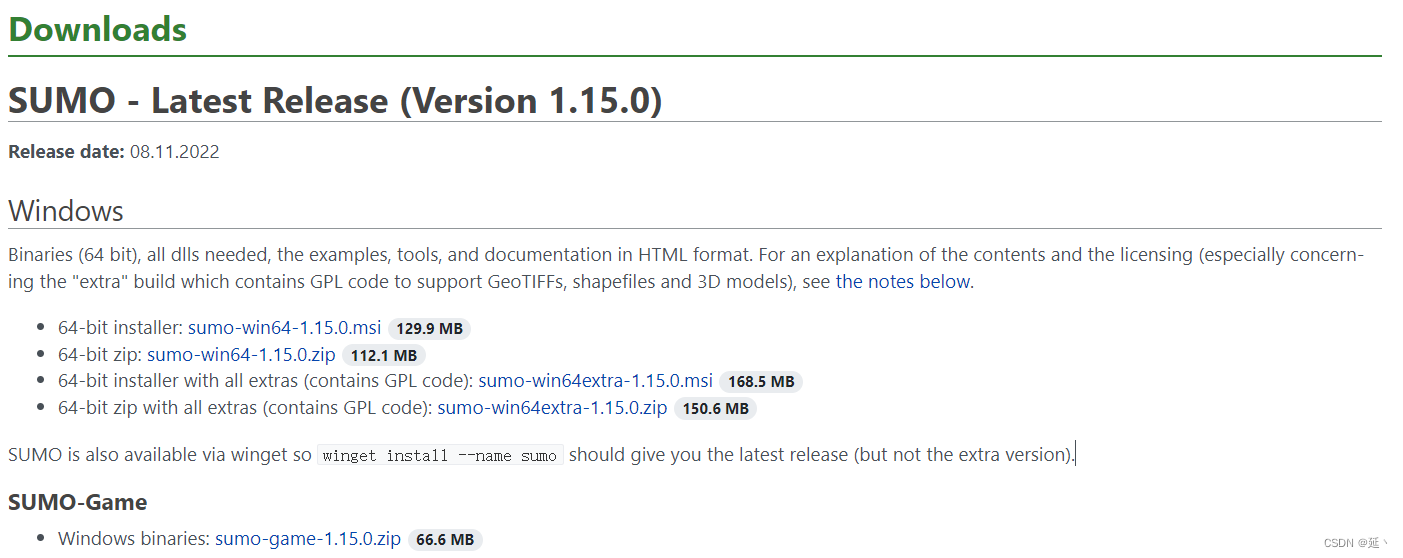Open the sumo-win64extra-1.15.0.msi link
The image size is (1403, 558).
pos(595,381)
